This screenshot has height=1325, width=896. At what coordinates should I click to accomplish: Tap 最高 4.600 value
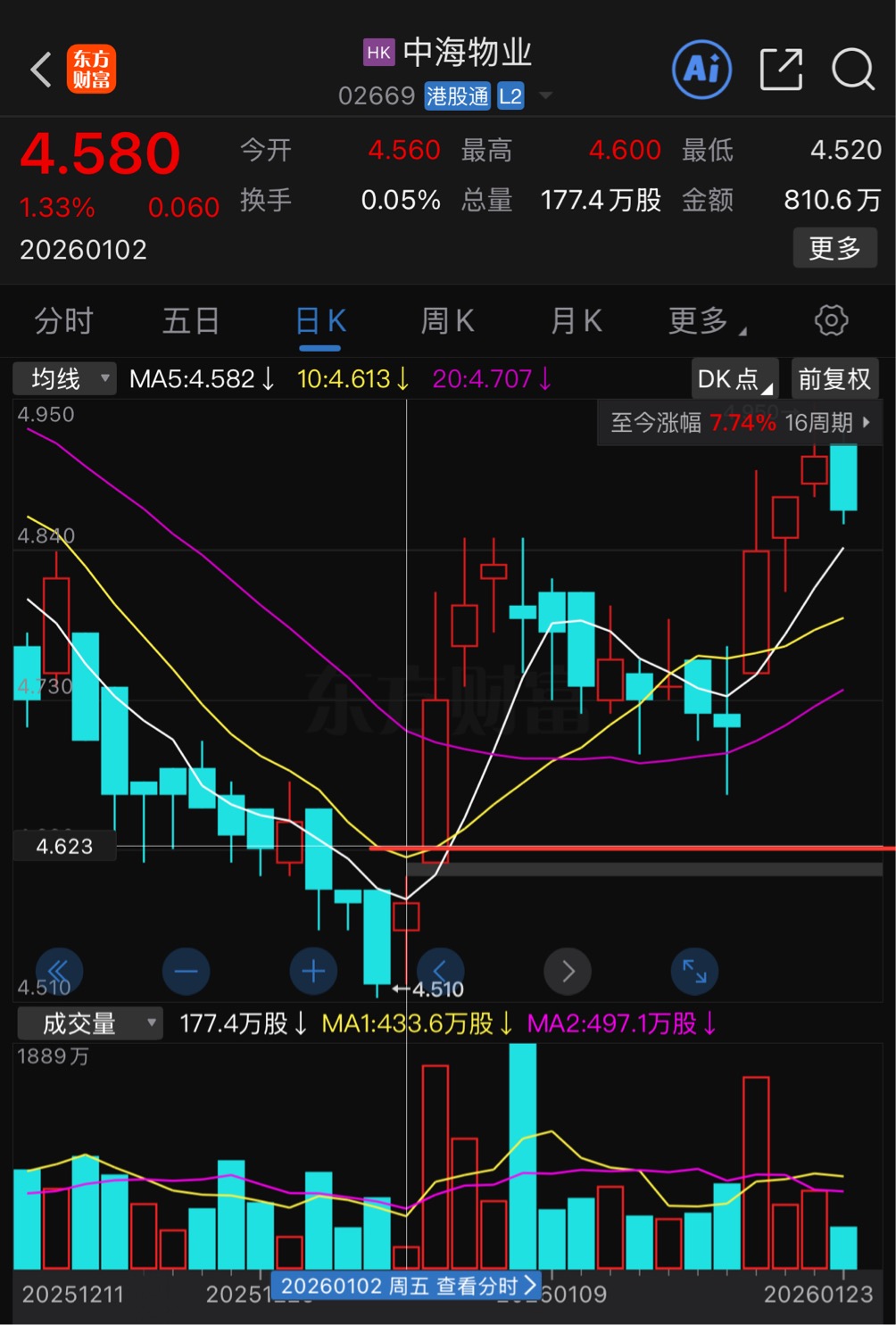pyautogui.click(x=625, y=150)
